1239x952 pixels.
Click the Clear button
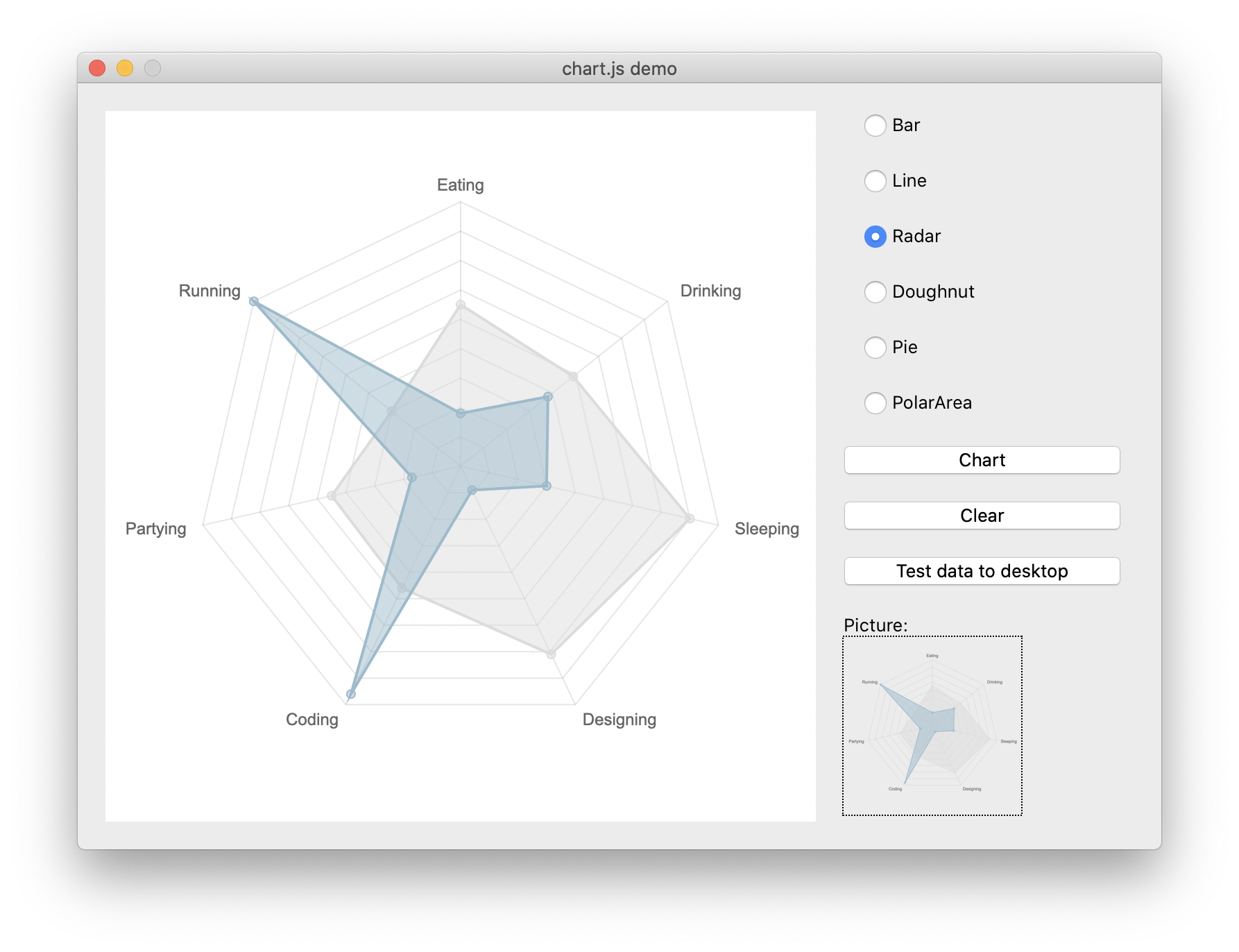(982, 516)
